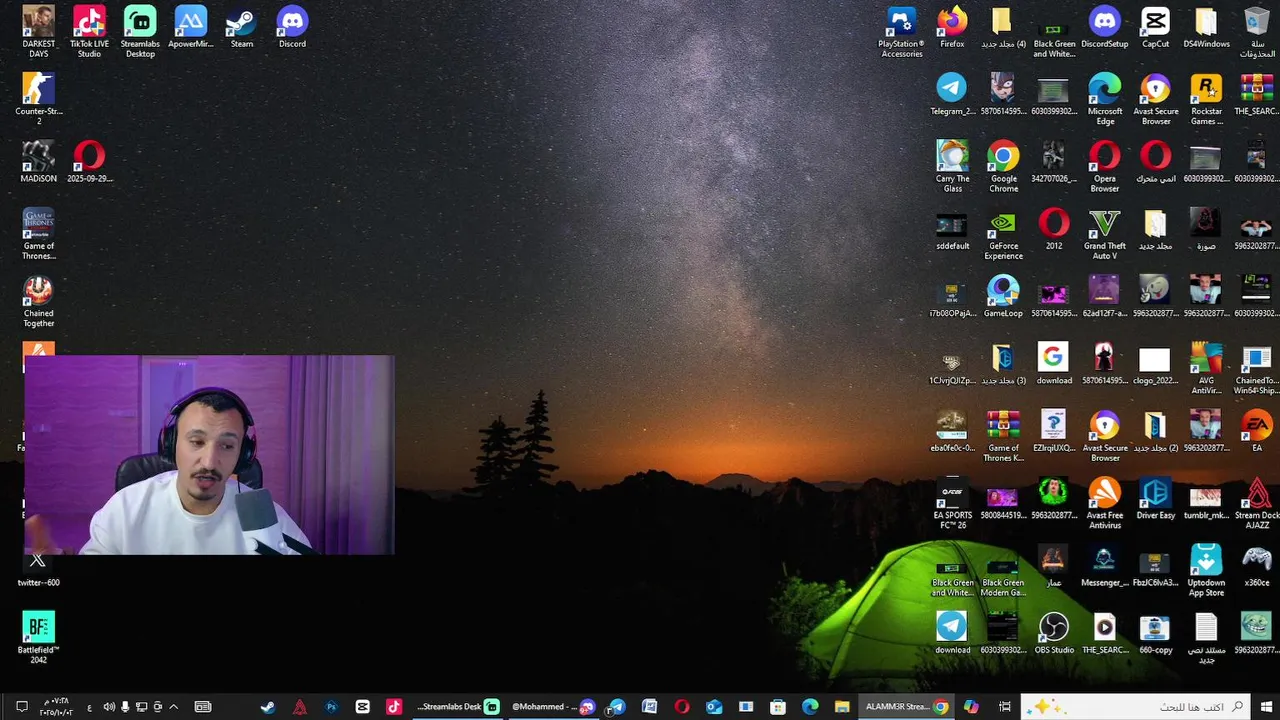The width and height of the screenshot is (1280, 720).
Task: Open the notification center icon
Action: click(21, 707)
